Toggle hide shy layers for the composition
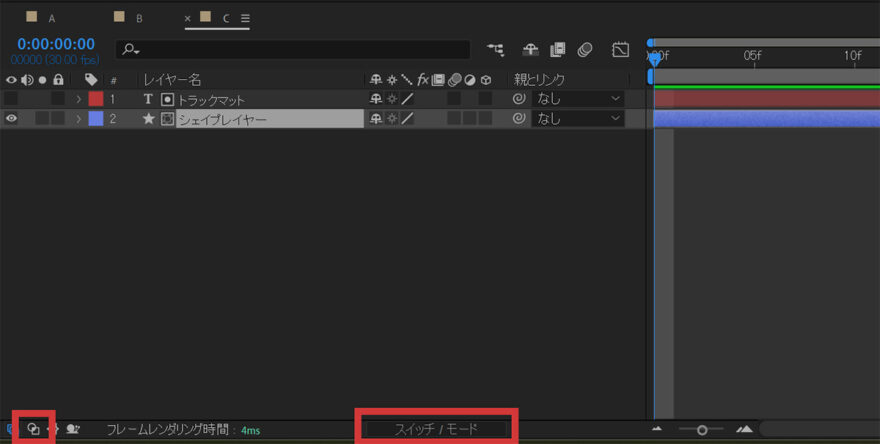The width and height of the screenshot is (880, 444). pyautogui.click(x=530, y=51)
